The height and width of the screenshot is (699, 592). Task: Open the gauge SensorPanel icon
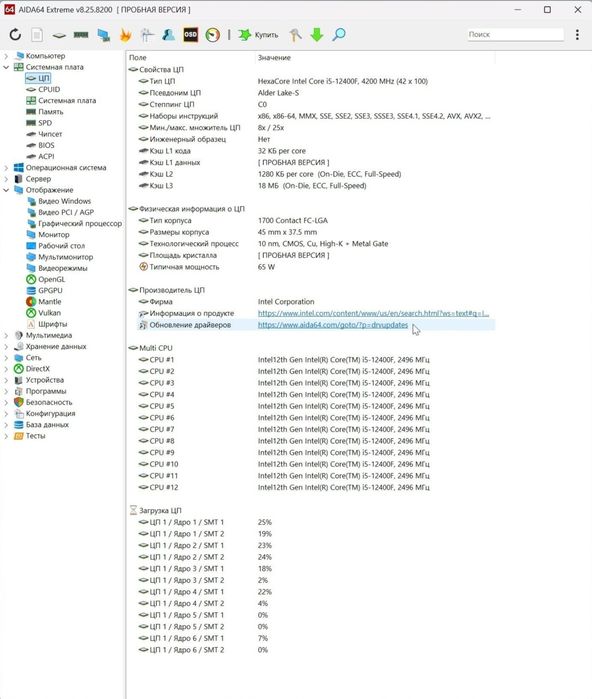[213, 35]
